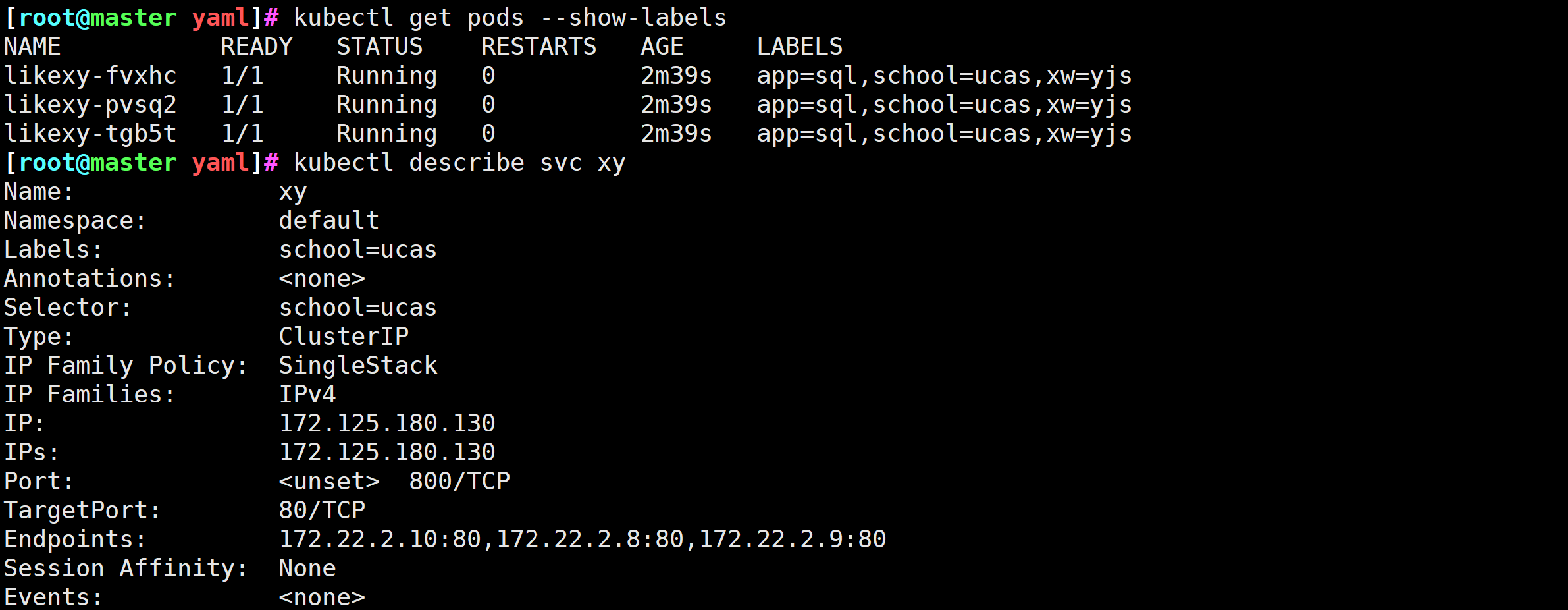Click the pod name likexy-fvxhc
This screenshot has width=1568, height=610.
click(90, 76)
